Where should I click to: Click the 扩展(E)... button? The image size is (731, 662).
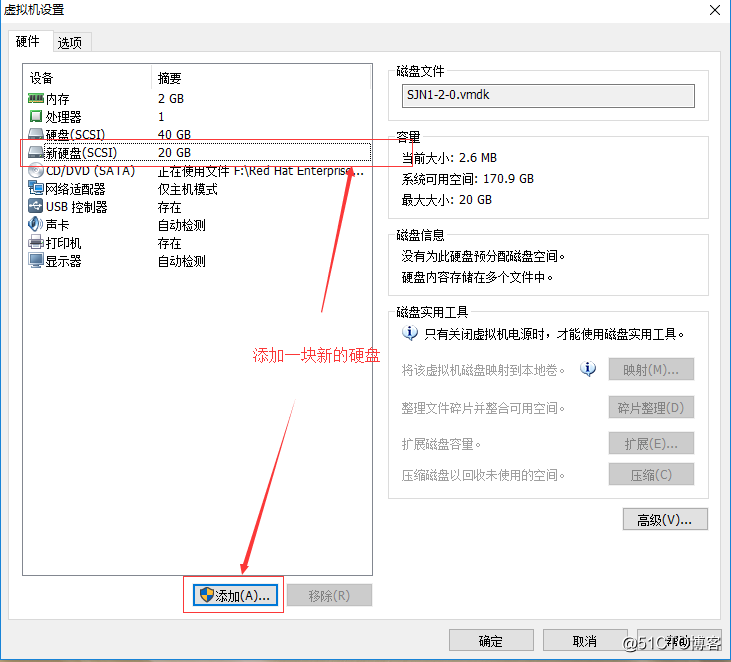[651, 443]
